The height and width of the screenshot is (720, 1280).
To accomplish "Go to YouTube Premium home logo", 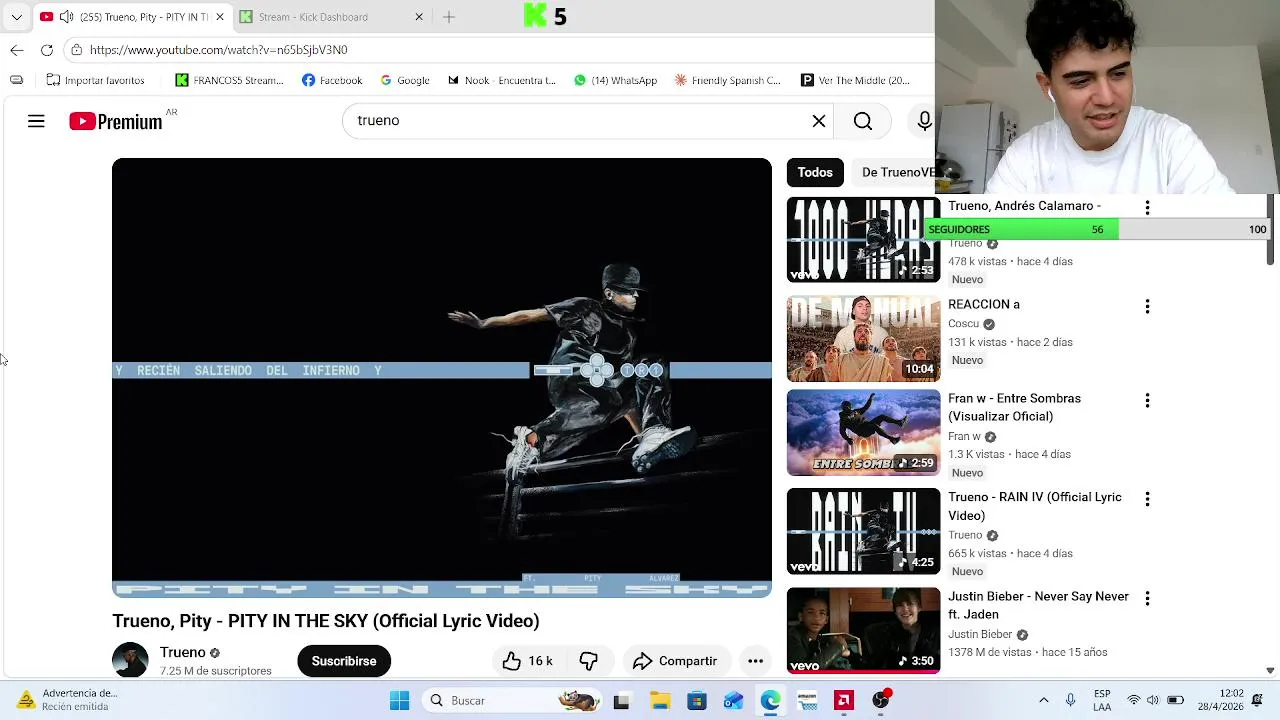I will (x=116, y=121).
